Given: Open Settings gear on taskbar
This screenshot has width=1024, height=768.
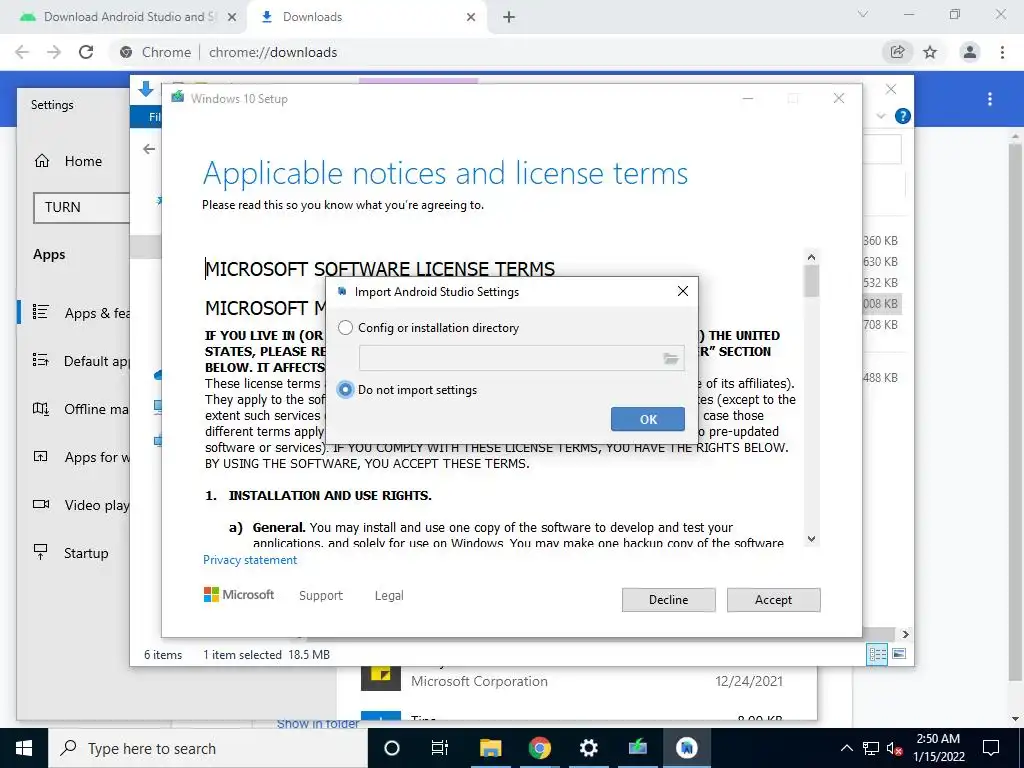Looking at the screenshot, I should point(588,748).
